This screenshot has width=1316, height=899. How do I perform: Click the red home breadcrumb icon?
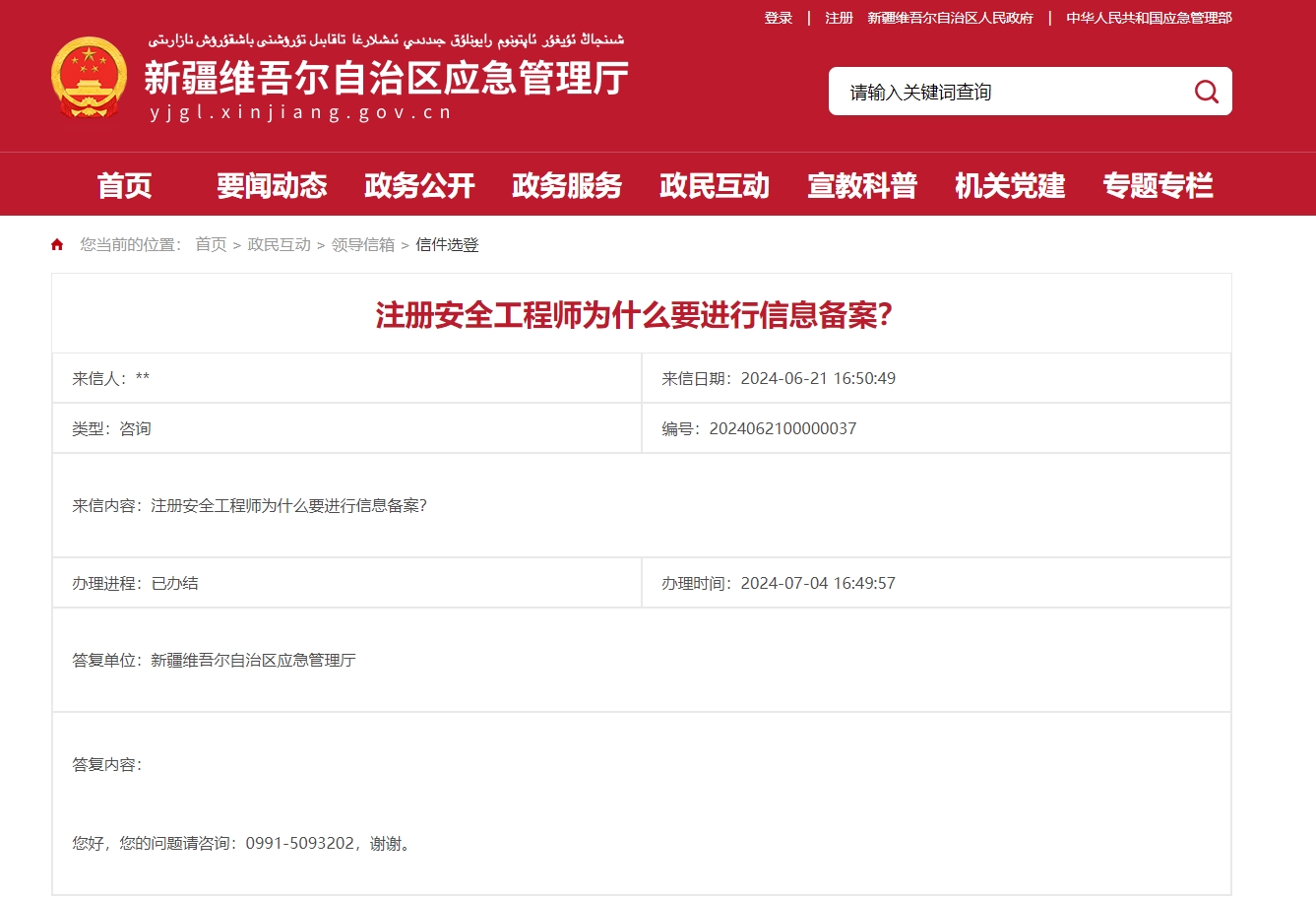[x=57, y=245]
